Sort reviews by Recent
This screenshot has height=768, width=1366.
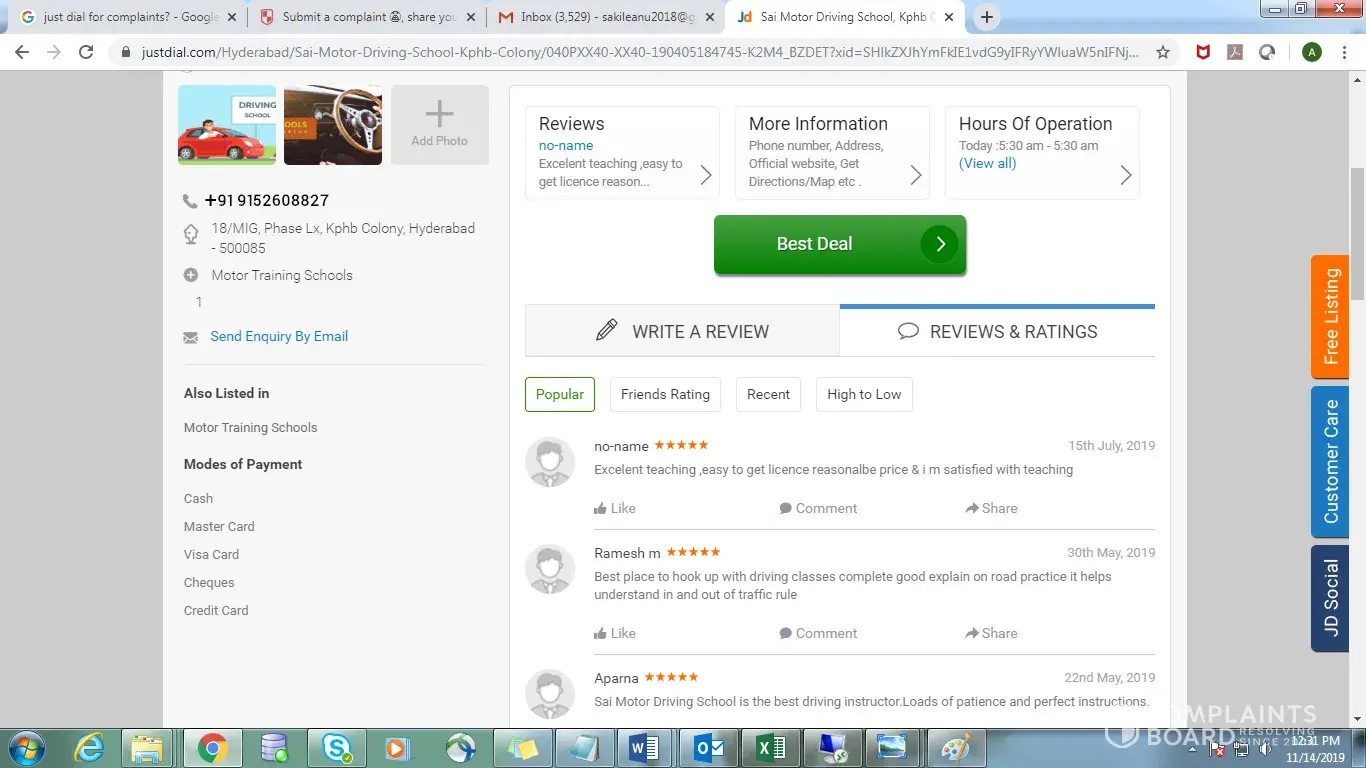point(768,394)
